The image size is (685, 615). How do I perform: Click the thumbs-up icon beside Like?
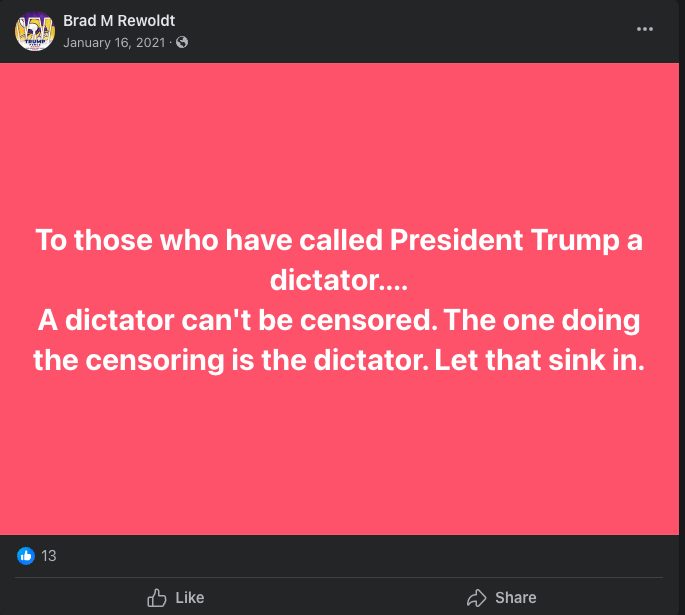tap(157, 598)
